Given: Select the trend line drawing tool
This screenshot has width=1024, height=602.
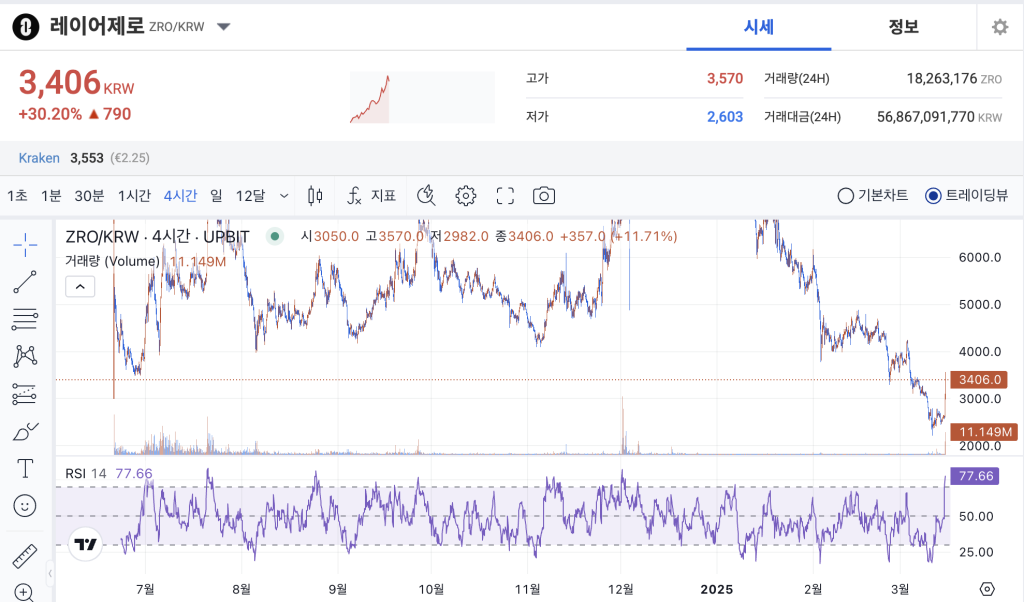Looking at the screenshot, I should 25,281.
